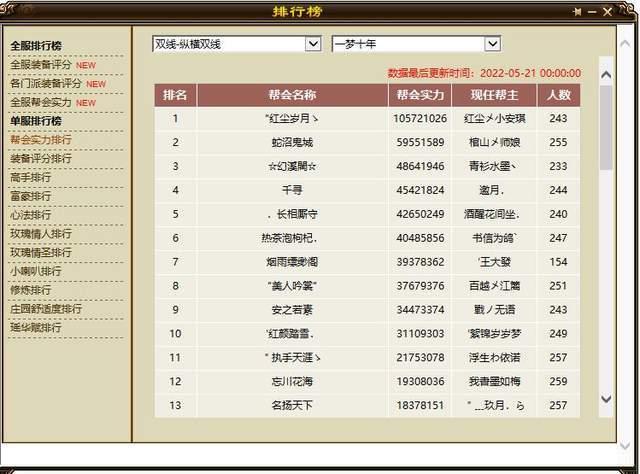
Task: Click guild strength value 39378362
Action: [420, 262]
